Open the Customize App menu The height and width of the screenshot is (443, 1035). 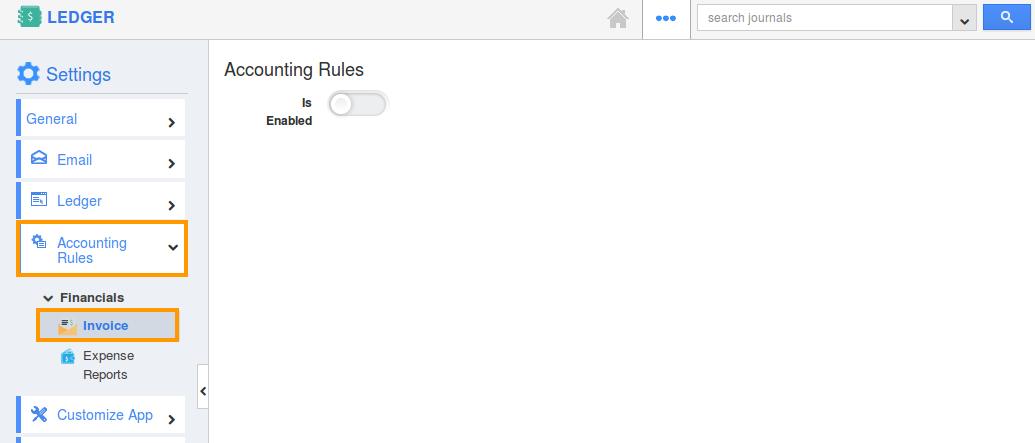(x=100, y=415)
